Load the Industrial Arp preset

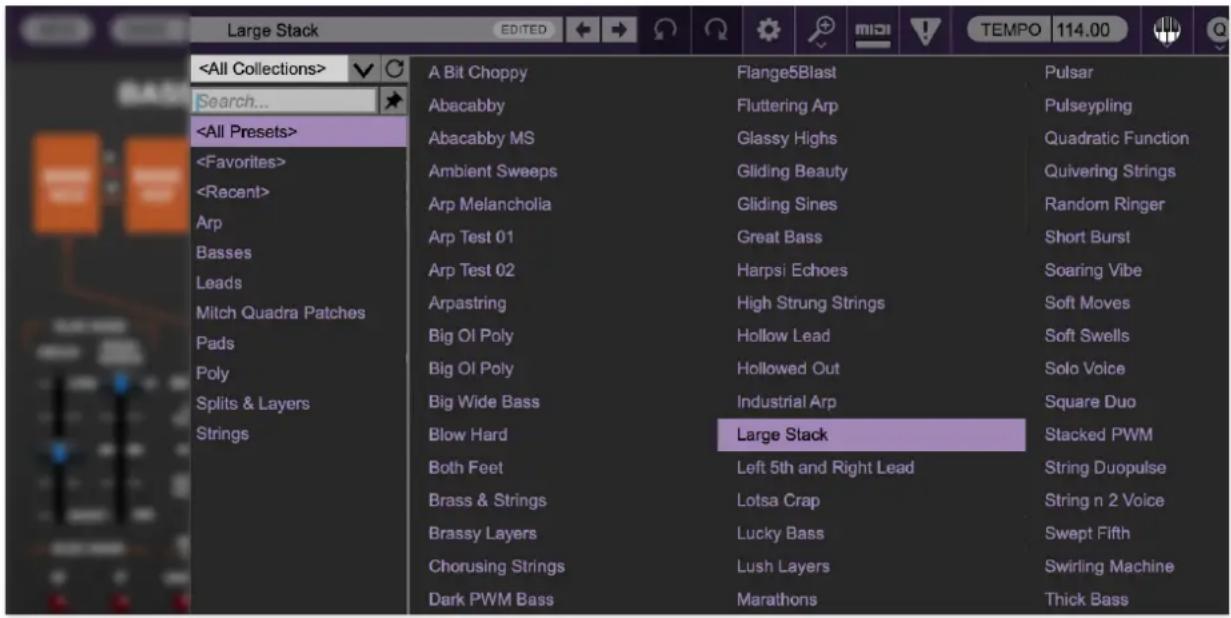coord(786,401)
